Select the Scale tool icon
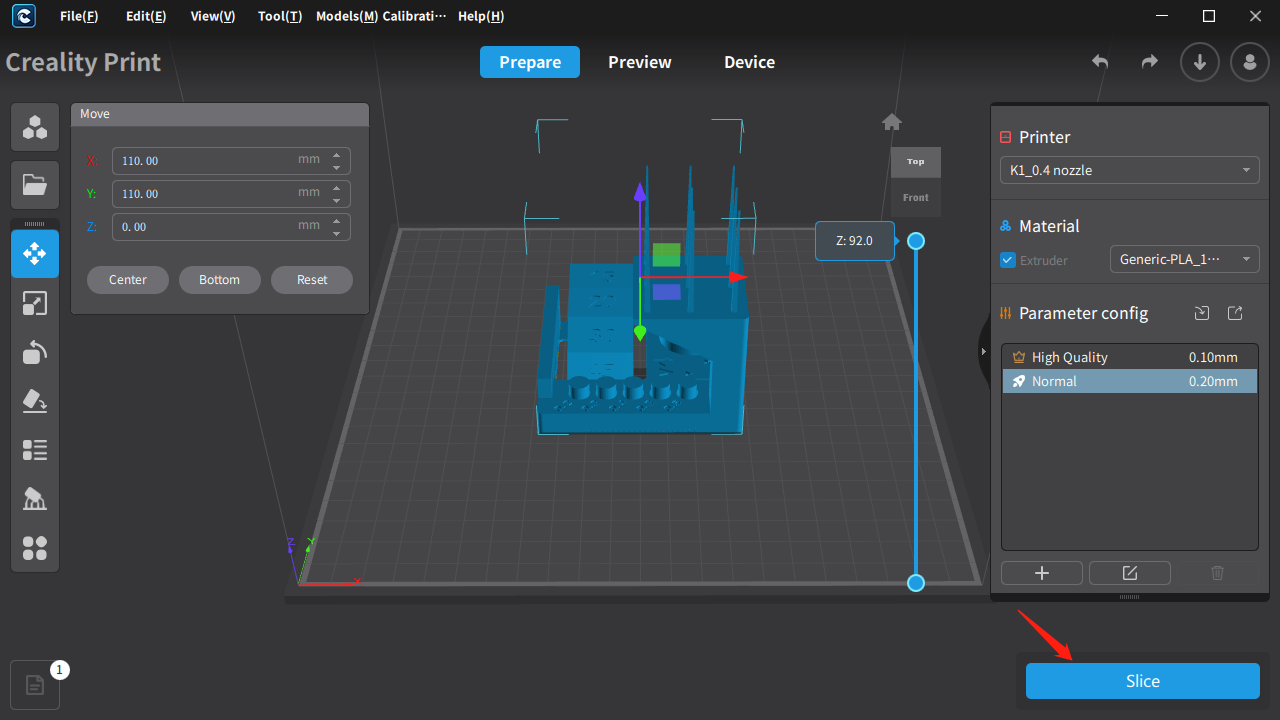The height and width of the screenshot is (720, 1280). (x=35, y=303)
